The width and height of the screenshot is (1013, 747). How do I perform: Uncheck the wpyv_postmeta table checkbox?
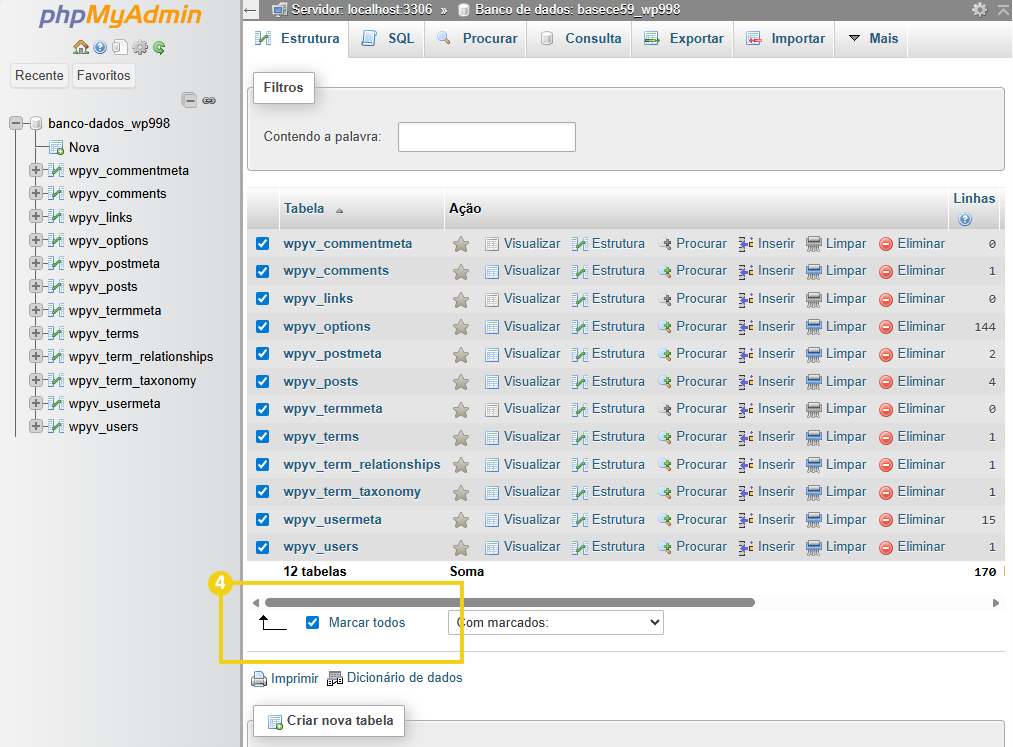[261, 353]
